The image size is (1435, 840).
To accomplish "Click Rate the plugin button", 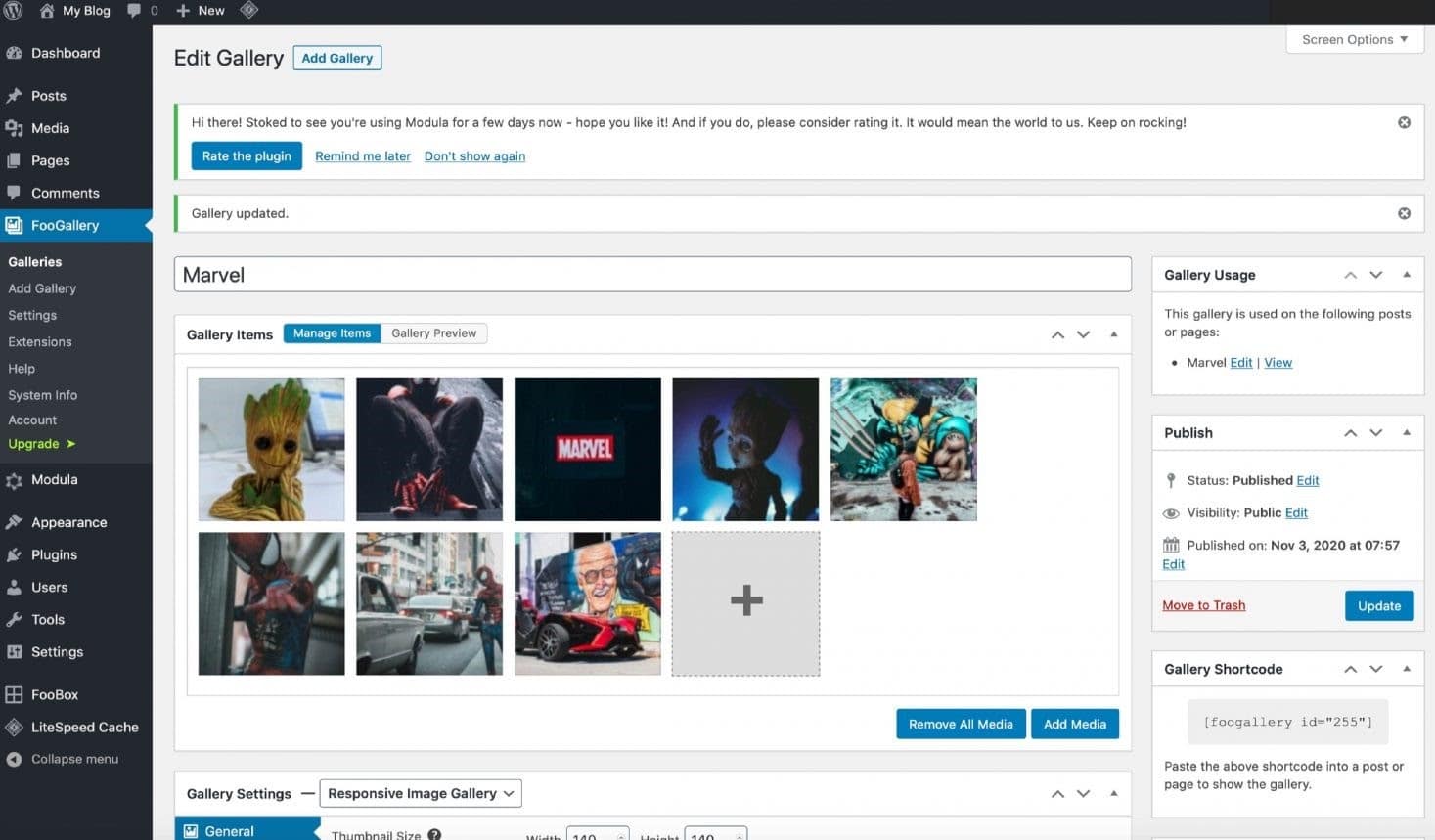I will [x=247, y=155].
